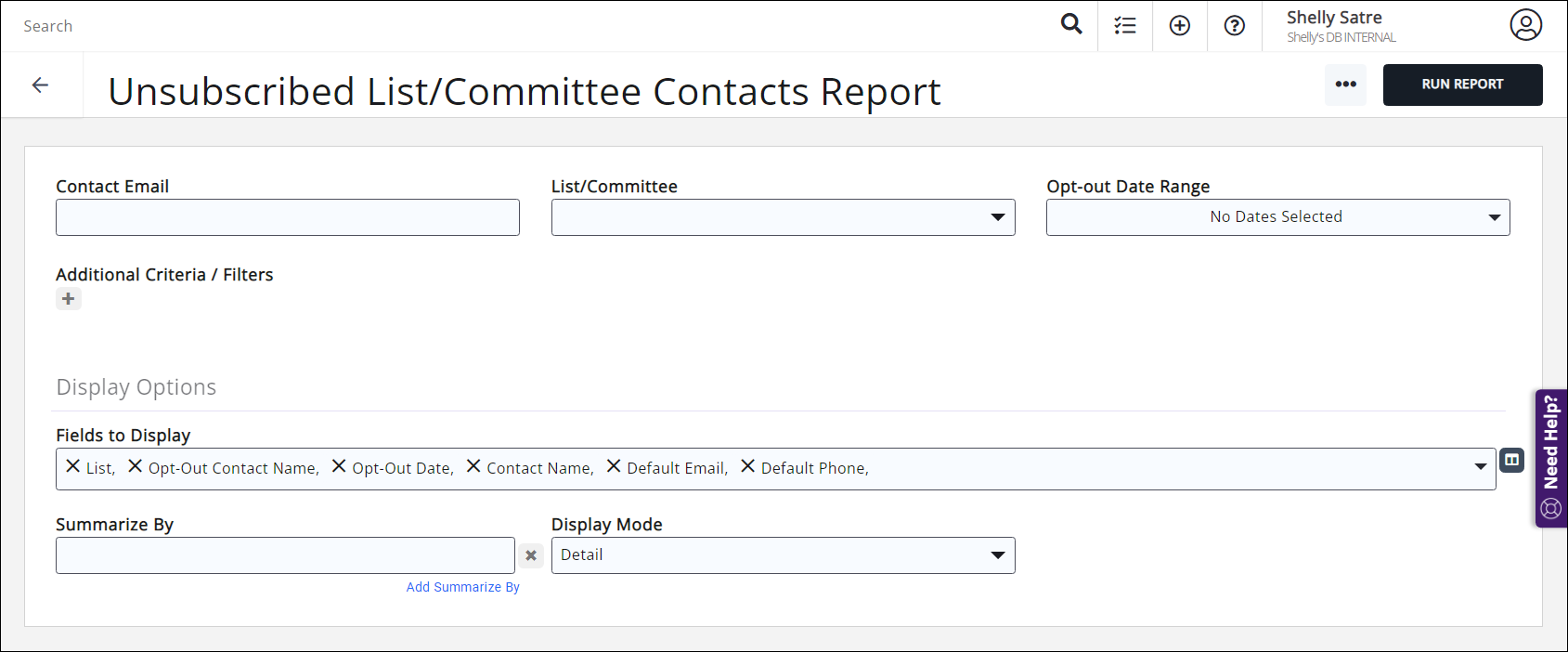This screenshot has width=1568, height=652.
Task: Remove Opt-Out Date field tag
Action: (339, 466)
